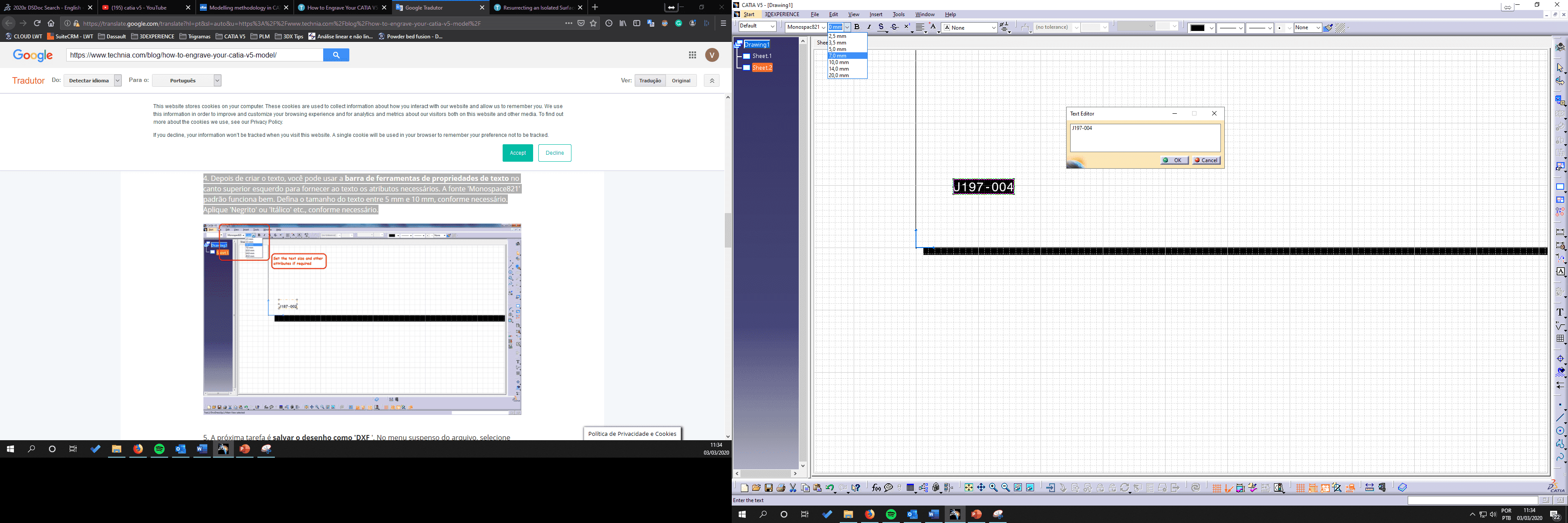Open the File menu in CATIA

(x=814, y=15)
